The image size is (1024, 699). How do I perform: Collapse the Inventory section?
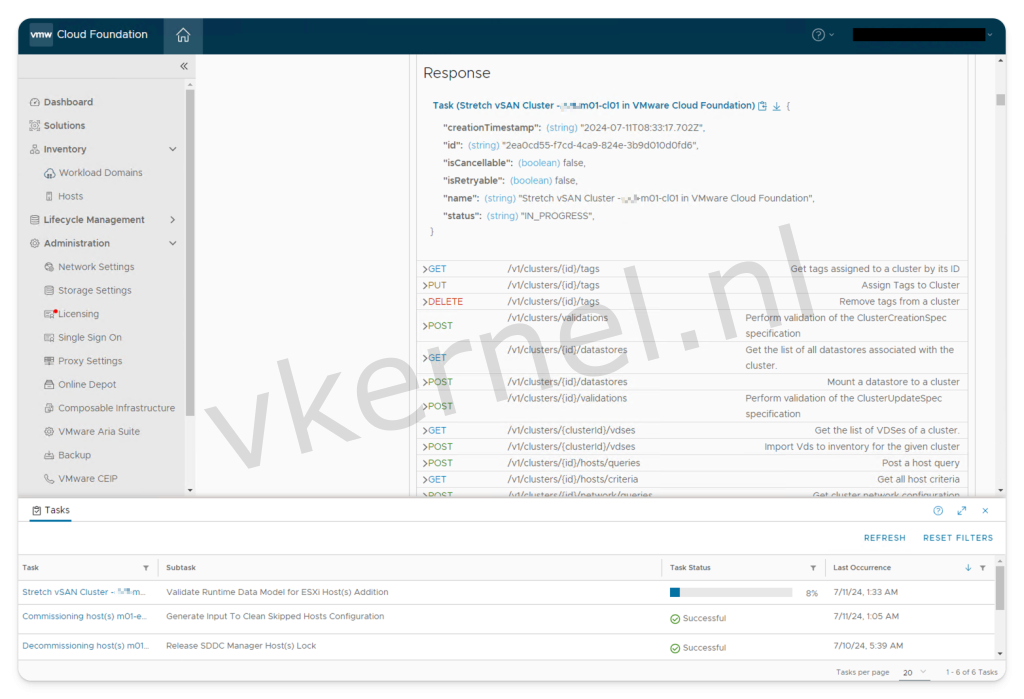172,149
